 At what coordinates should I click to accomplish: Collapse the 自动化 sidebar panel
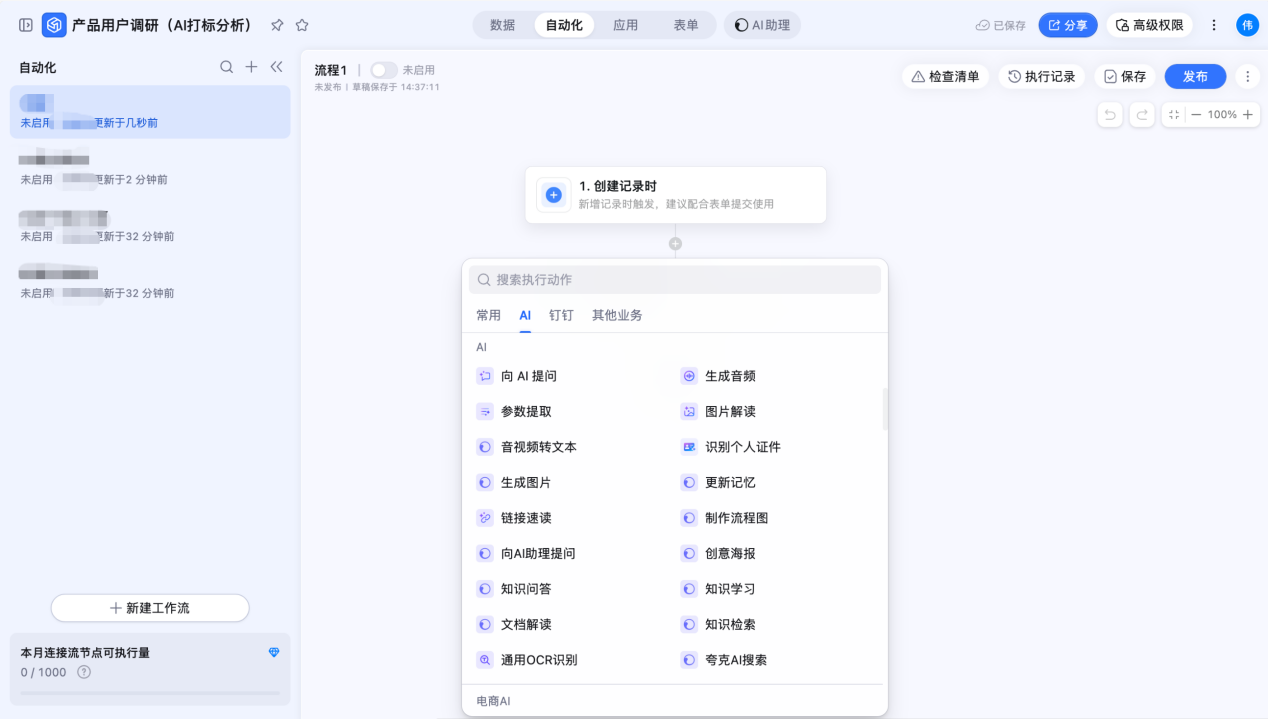[277, 67]
